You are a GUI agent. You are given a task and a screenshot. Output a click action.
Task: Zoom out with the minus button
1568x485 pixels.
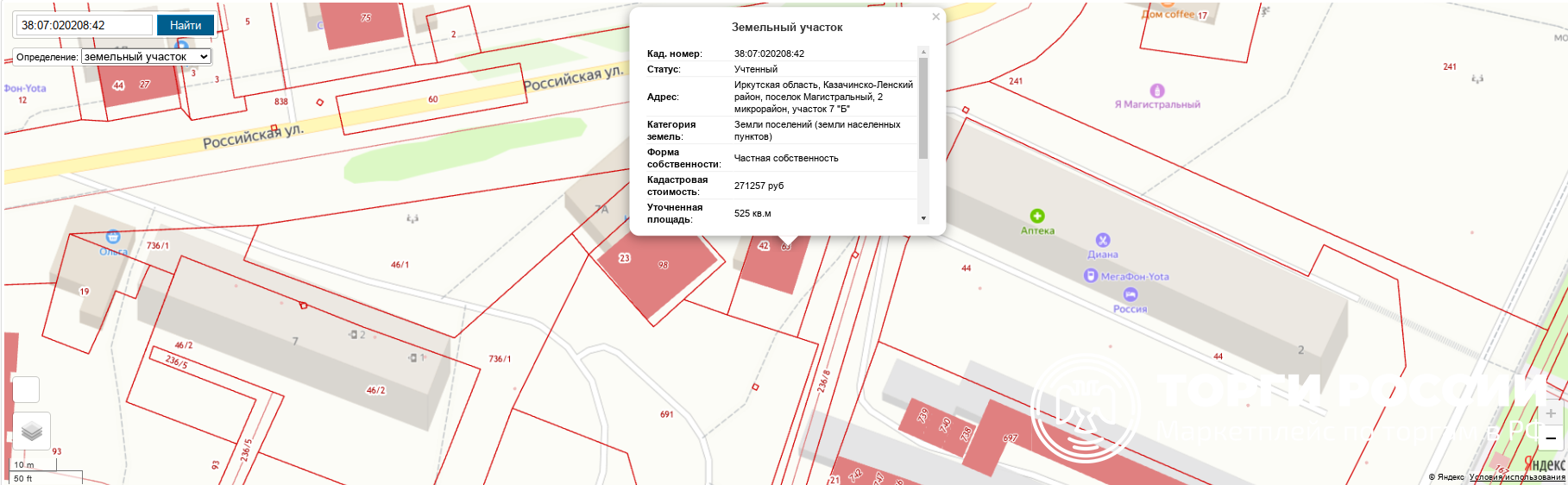[x=1550, y=438]
